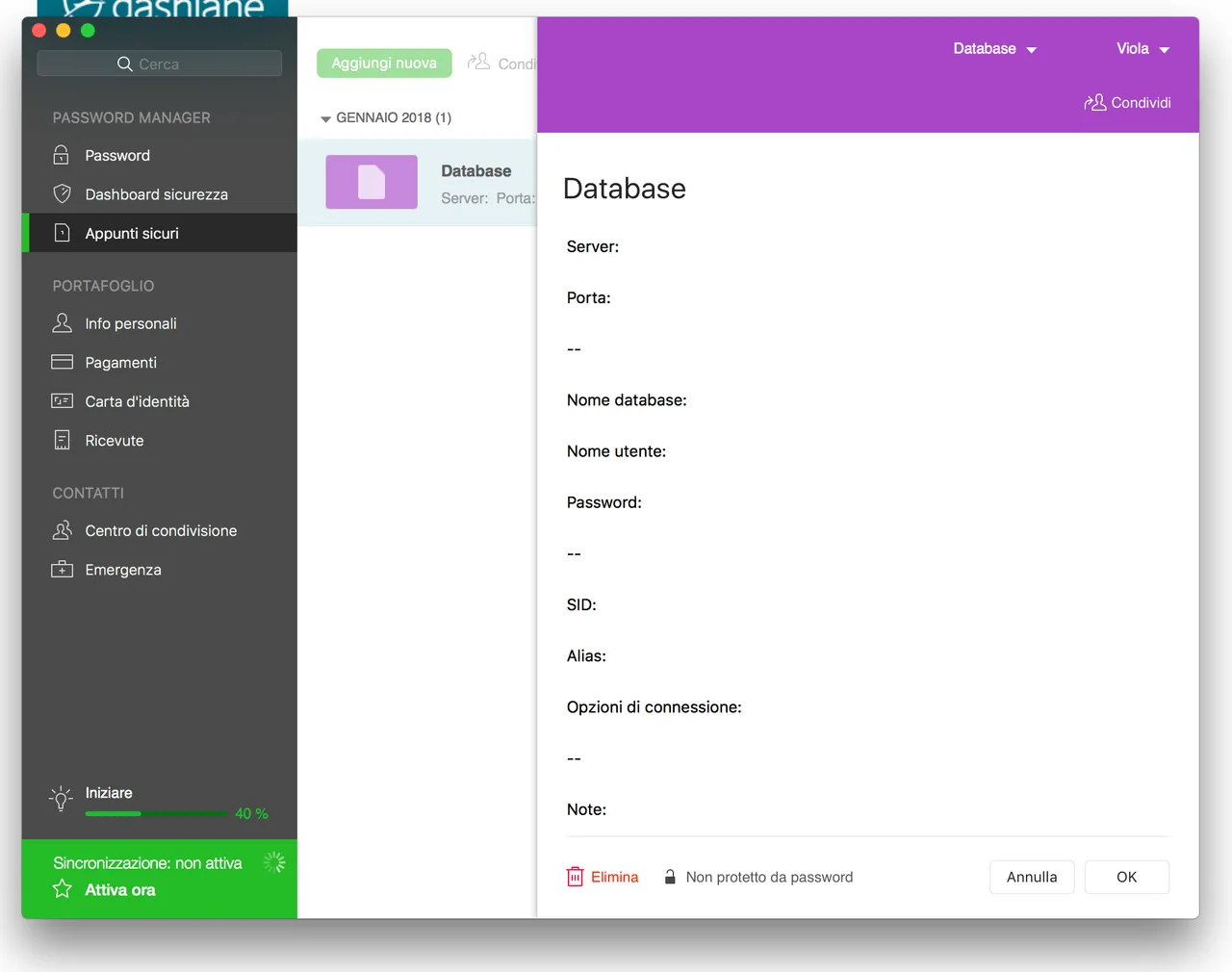Select the purple Database note thumbnail
This screenshot has height=972, width=1232.
(372, 182)
